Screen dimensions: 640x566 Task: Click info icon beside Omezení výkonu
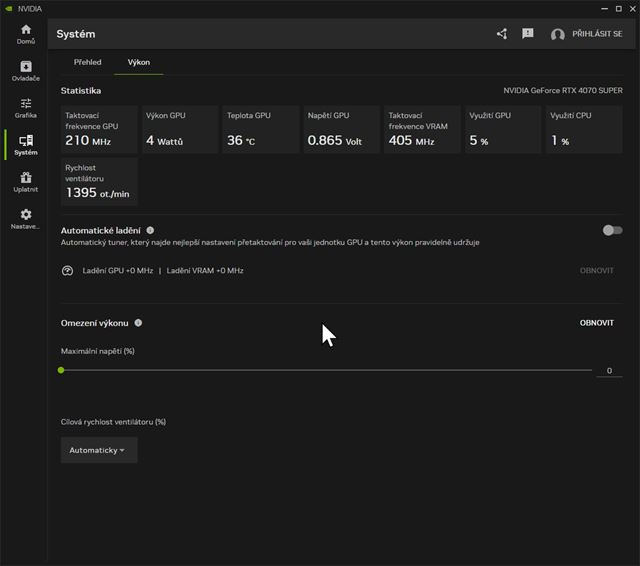tap(138, 323)
